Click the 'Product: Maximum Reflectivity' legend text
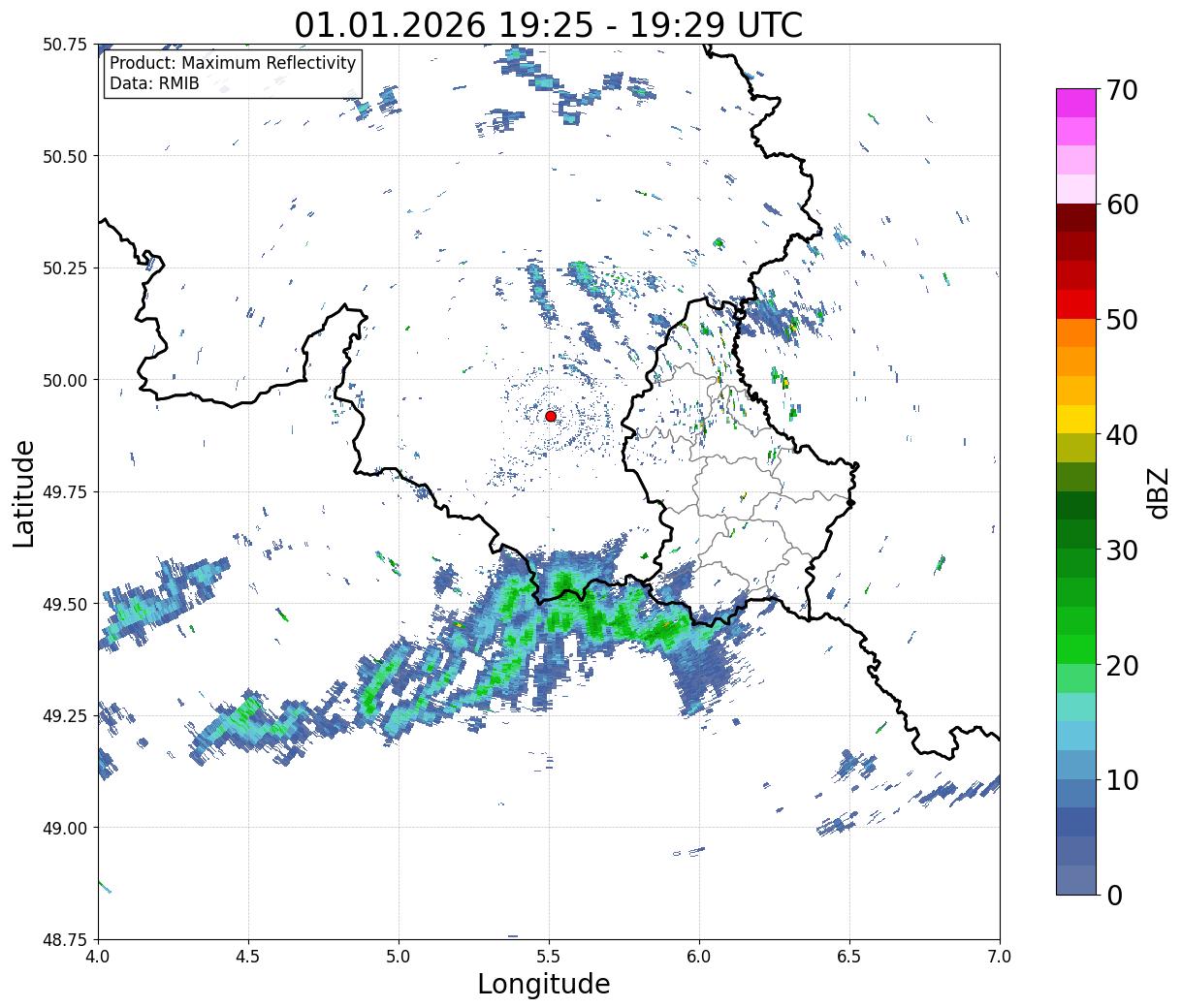 click(x=233, y=63)
